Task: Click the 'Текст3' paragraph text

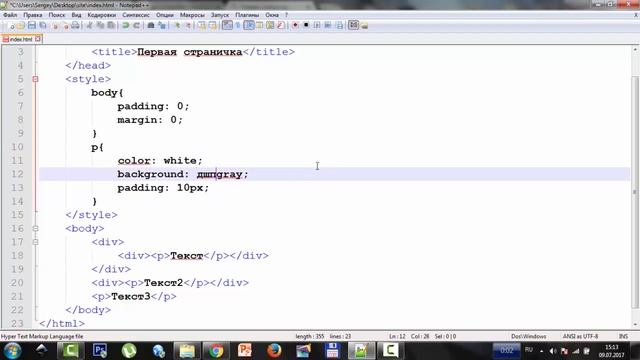Action: pos(131,296)
